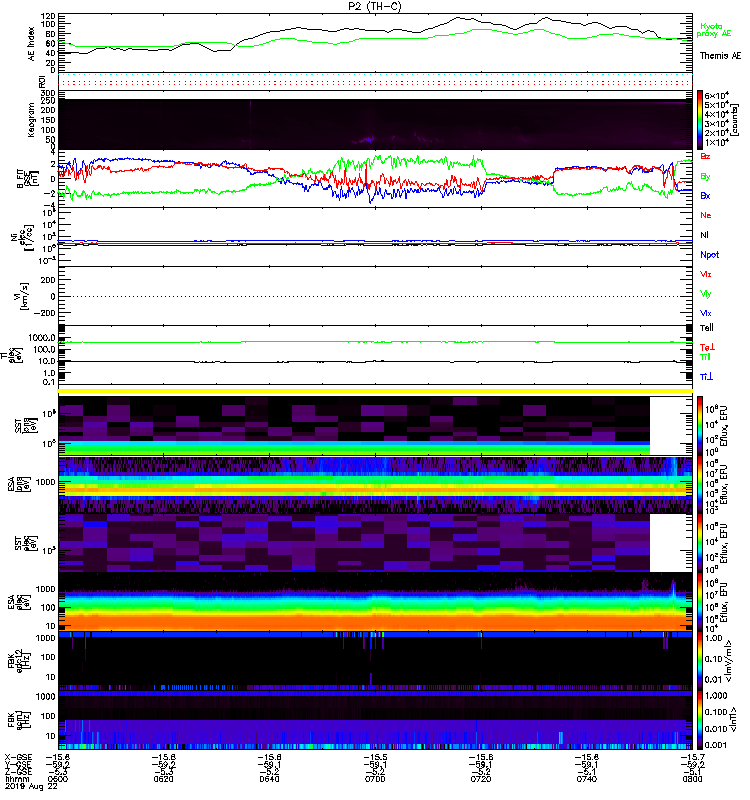The image size is (750, 800).
Task: Select the green Viy velocity legend label
Action: [x=705, y=294]
